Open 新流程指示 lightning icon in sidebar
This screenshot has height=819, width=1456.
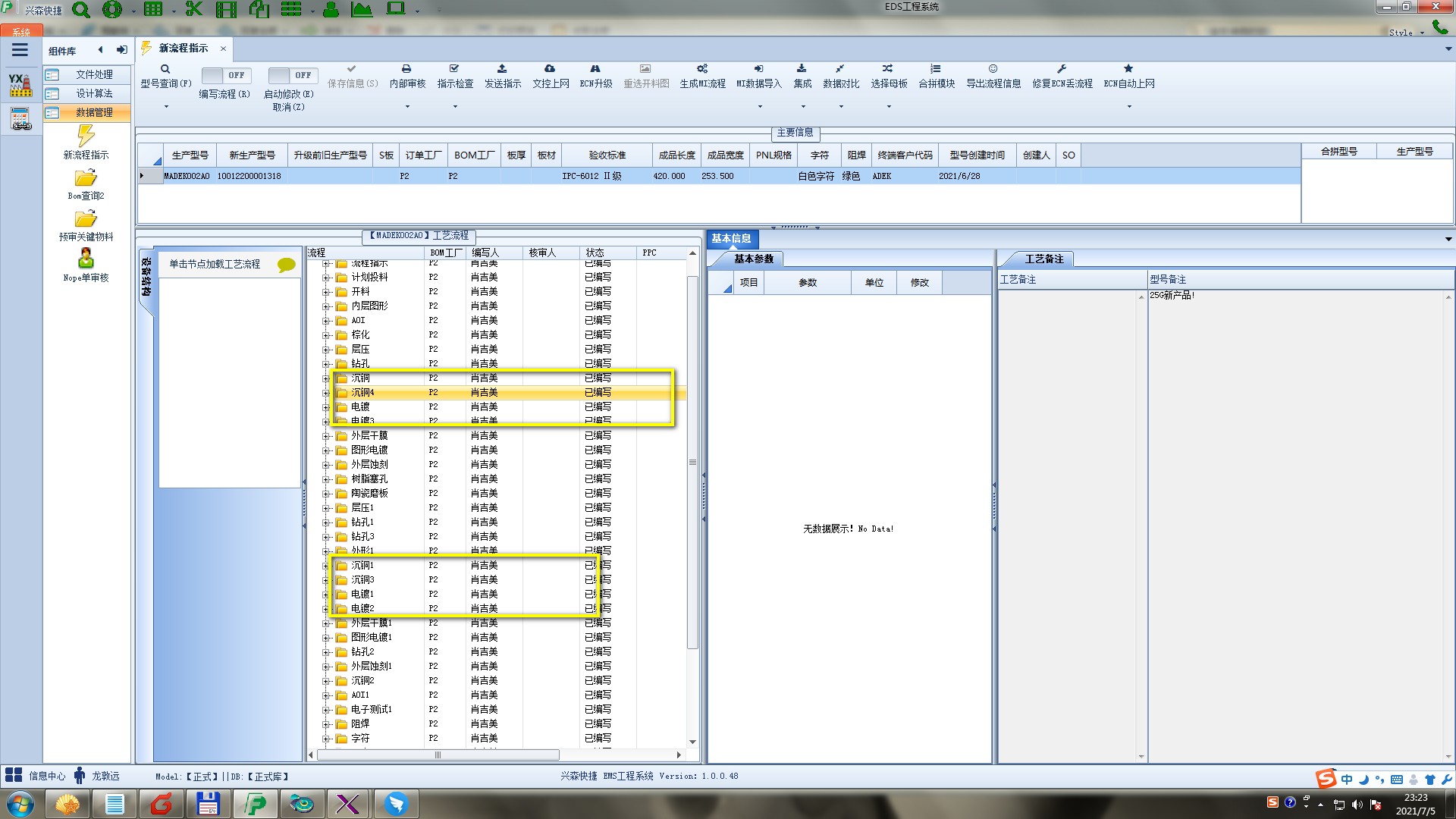[x=86, y=136]
